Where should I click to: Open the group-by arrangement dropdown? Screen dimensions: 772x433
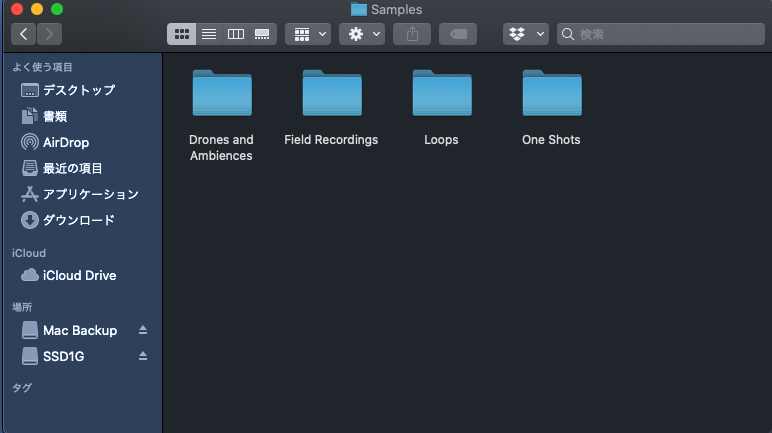(308, 34)
